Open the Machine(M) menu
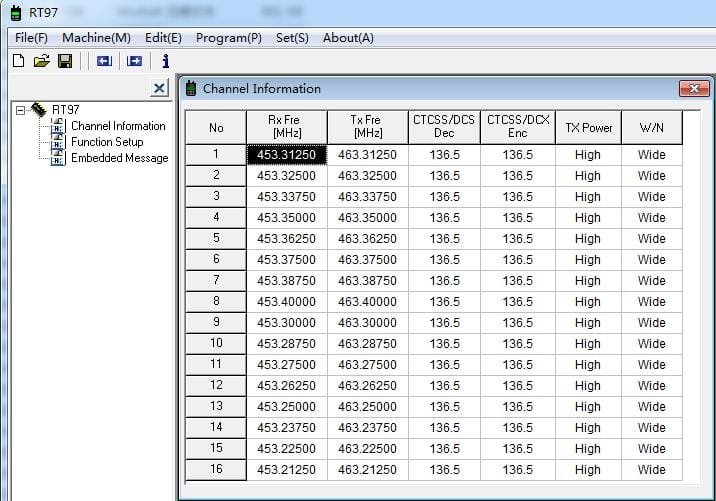Screen dimensions: 716x501 (96, 37)
